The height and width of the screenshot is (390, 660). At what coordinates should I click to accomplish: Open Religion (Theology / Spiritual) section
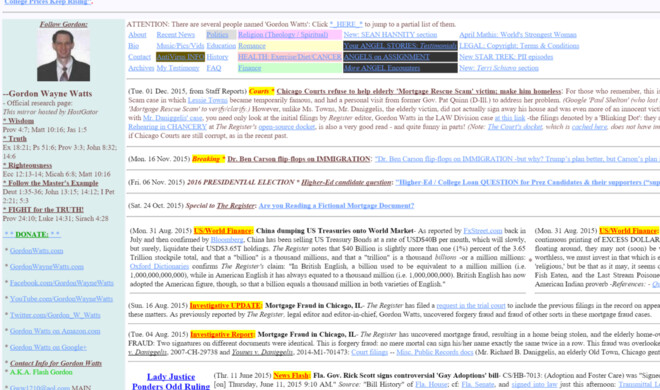[x=283, y=35]
